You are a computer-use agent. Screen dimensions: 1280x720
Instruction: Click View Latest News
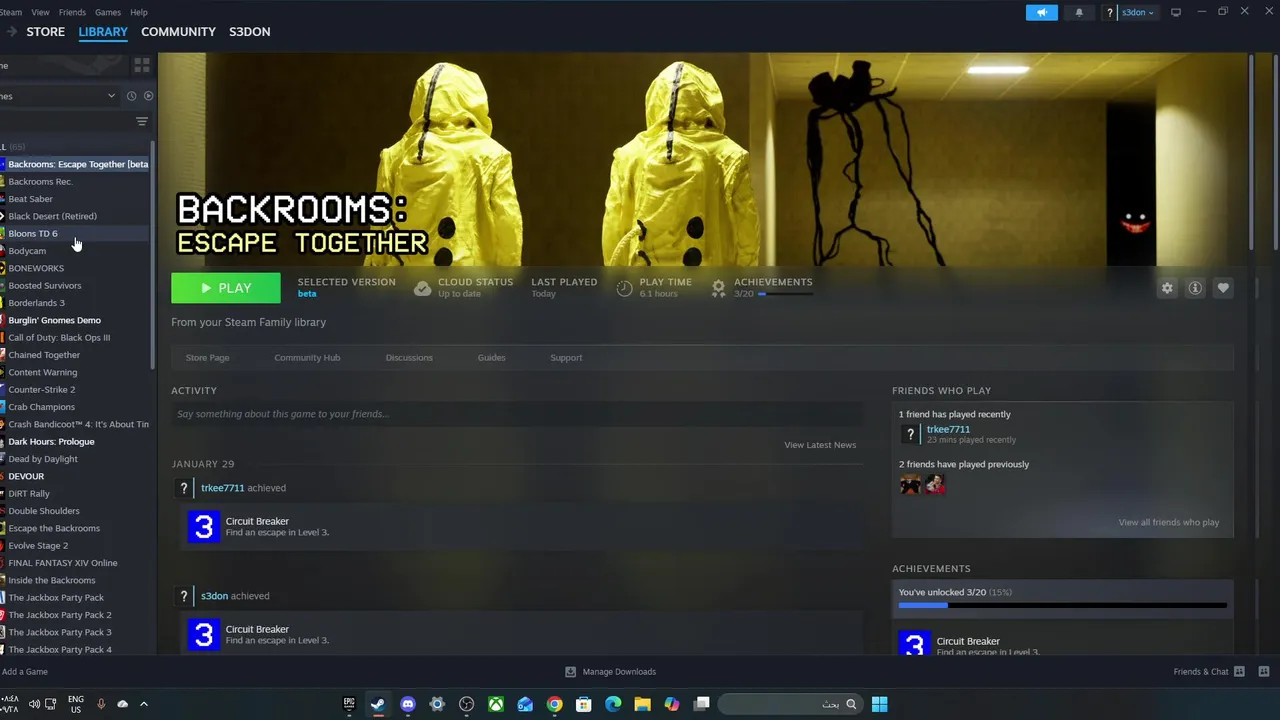pyautogui.click(x=820, y=445)
